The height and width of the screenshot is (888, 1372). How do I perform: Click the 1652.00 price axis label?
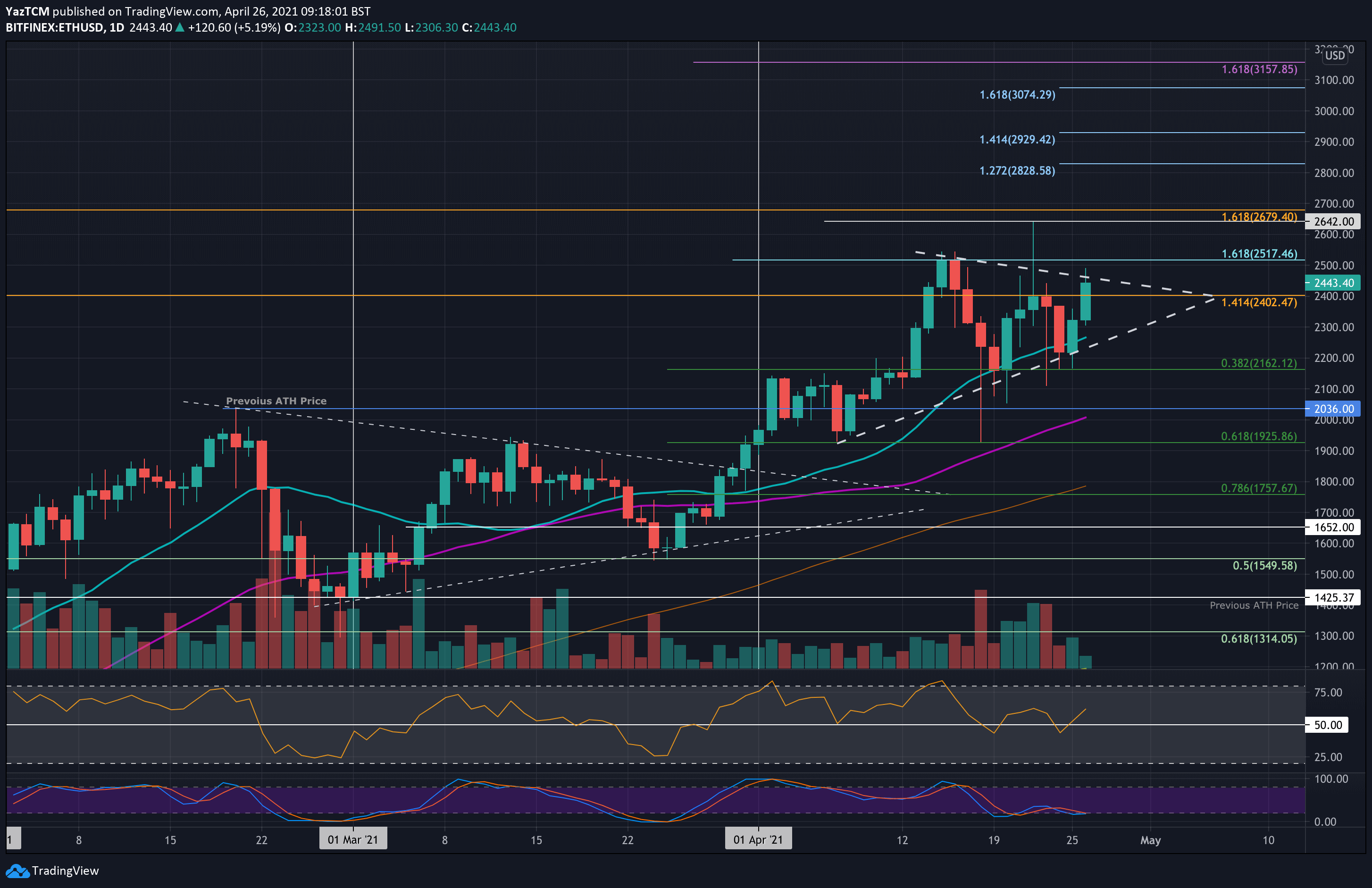coord(1333,527)
